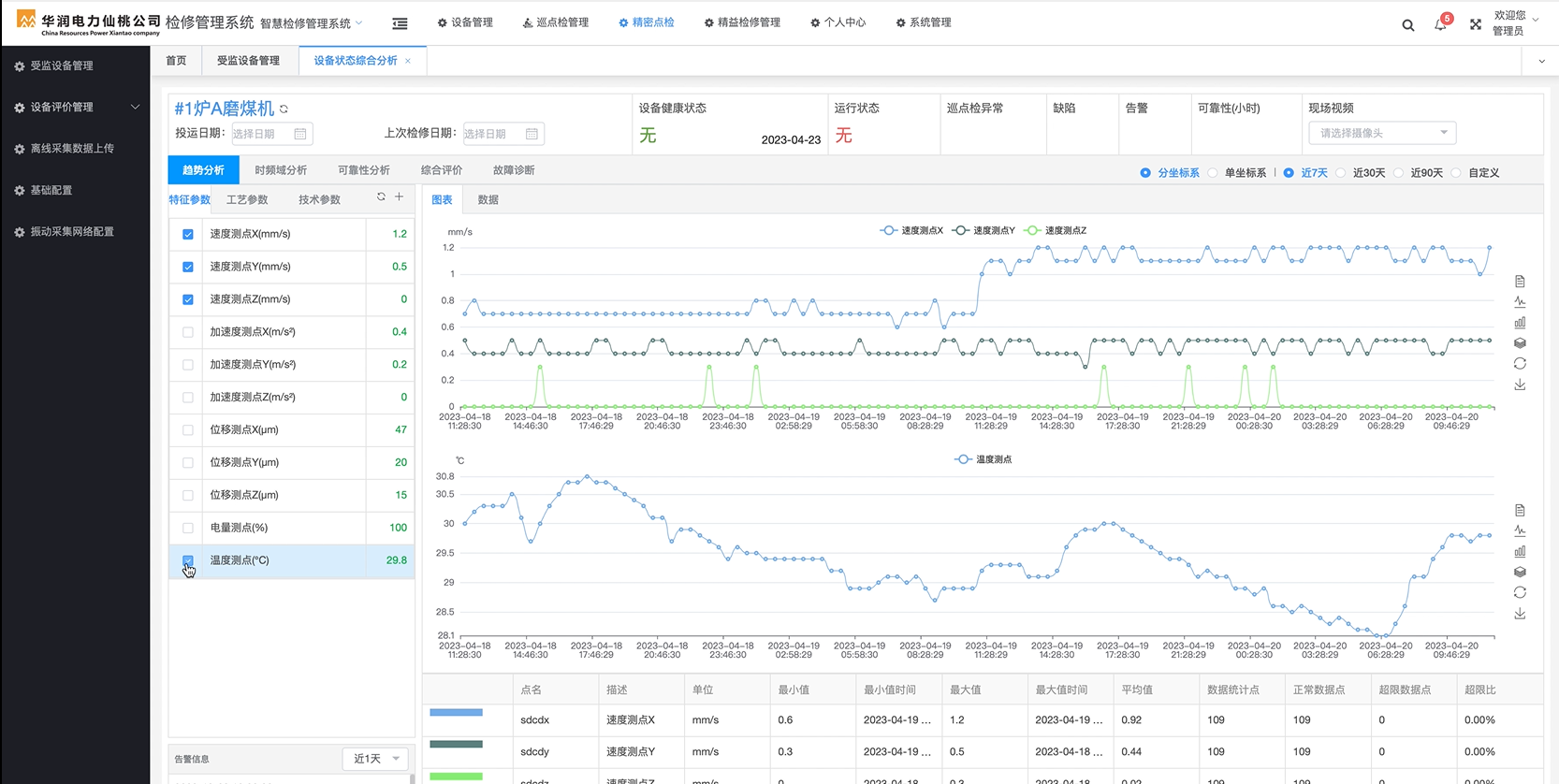This screenshot has width=1559, height=784.
Task: Select 近30天 radio option
Action: coord(1341,173)
